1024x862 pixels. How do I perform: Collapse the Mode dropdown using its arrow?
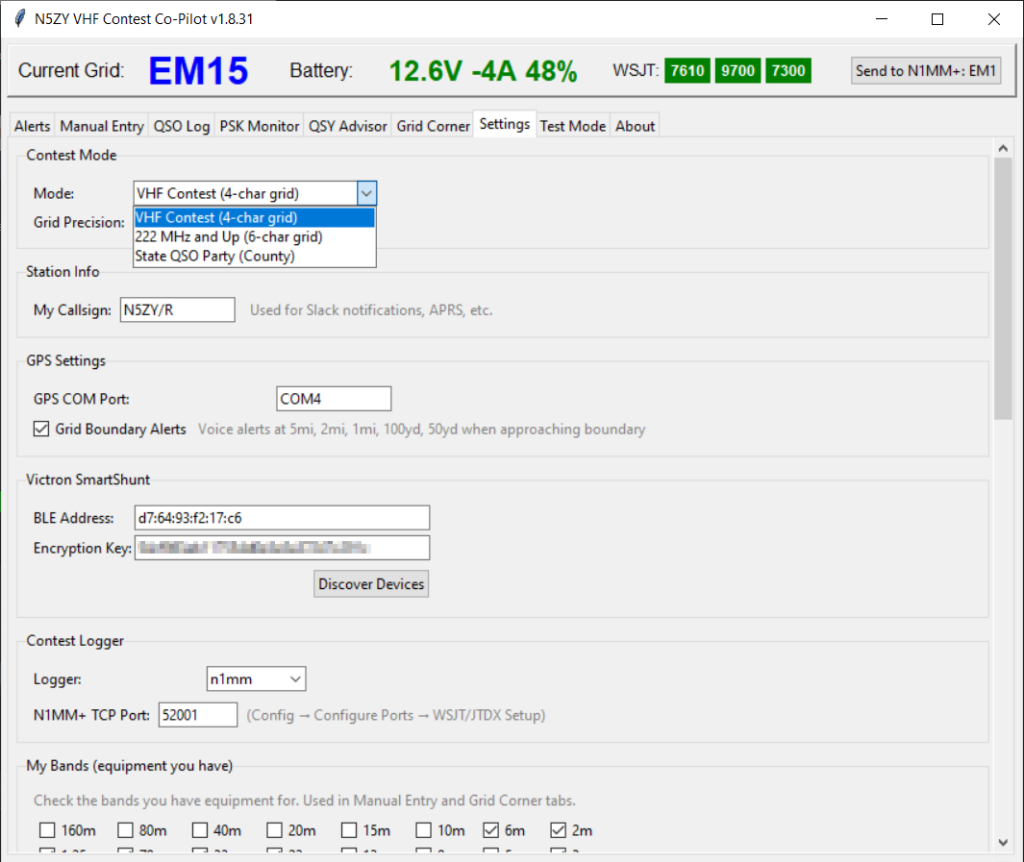366,193
